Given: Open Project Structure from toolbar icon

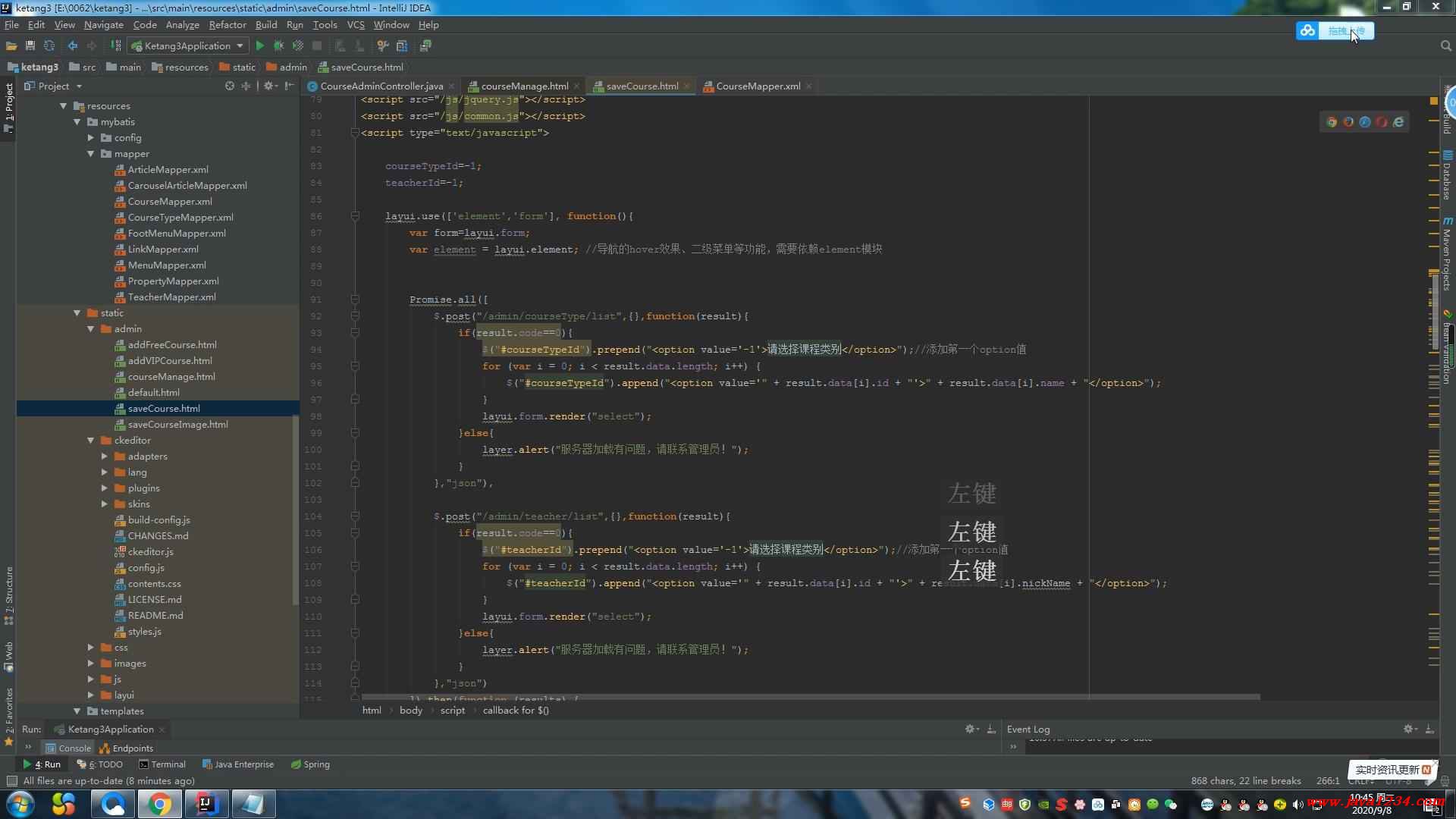Looking at the screenshot, I should (x=402, y=45).
